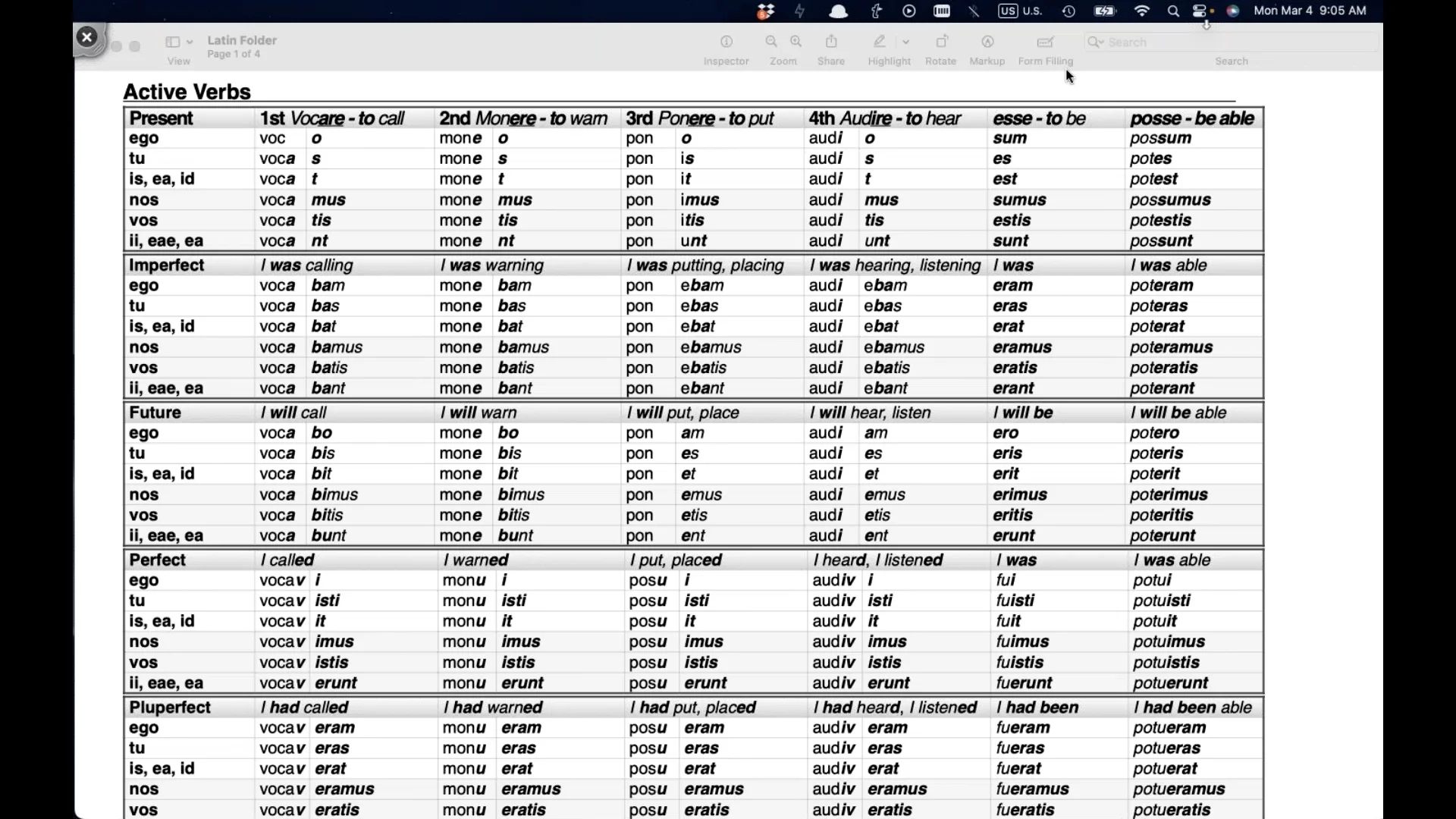Open the battery status menu

[x=1105, y=11]
